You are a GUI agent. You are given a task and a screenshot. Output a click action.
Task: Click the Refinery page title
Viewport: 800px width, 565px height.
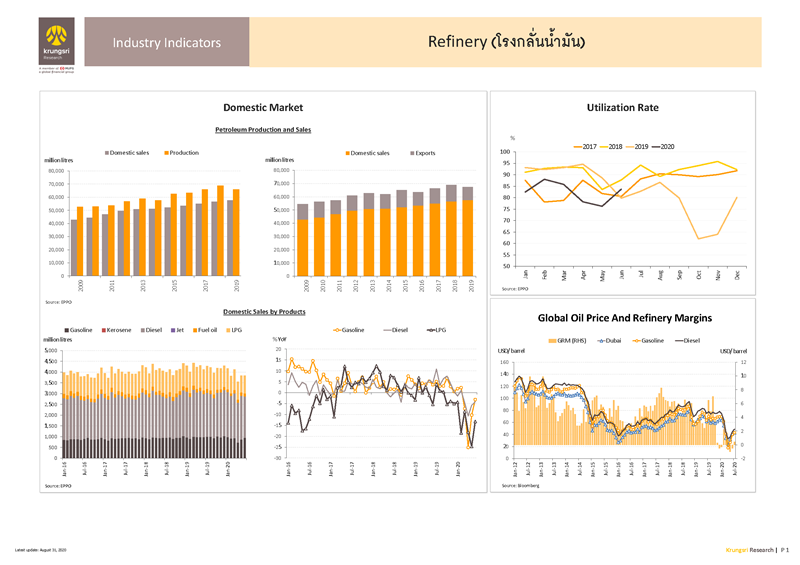[505, 42]
